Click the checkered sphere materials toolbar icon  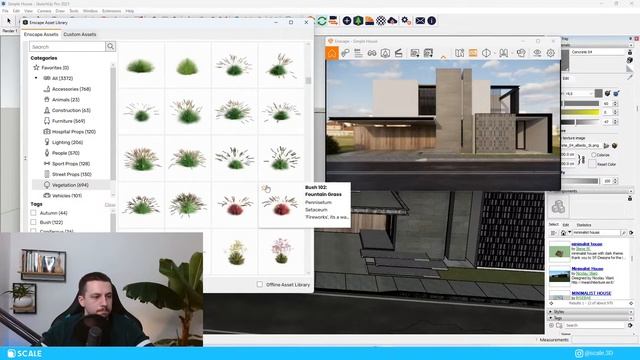coord(381,20)
